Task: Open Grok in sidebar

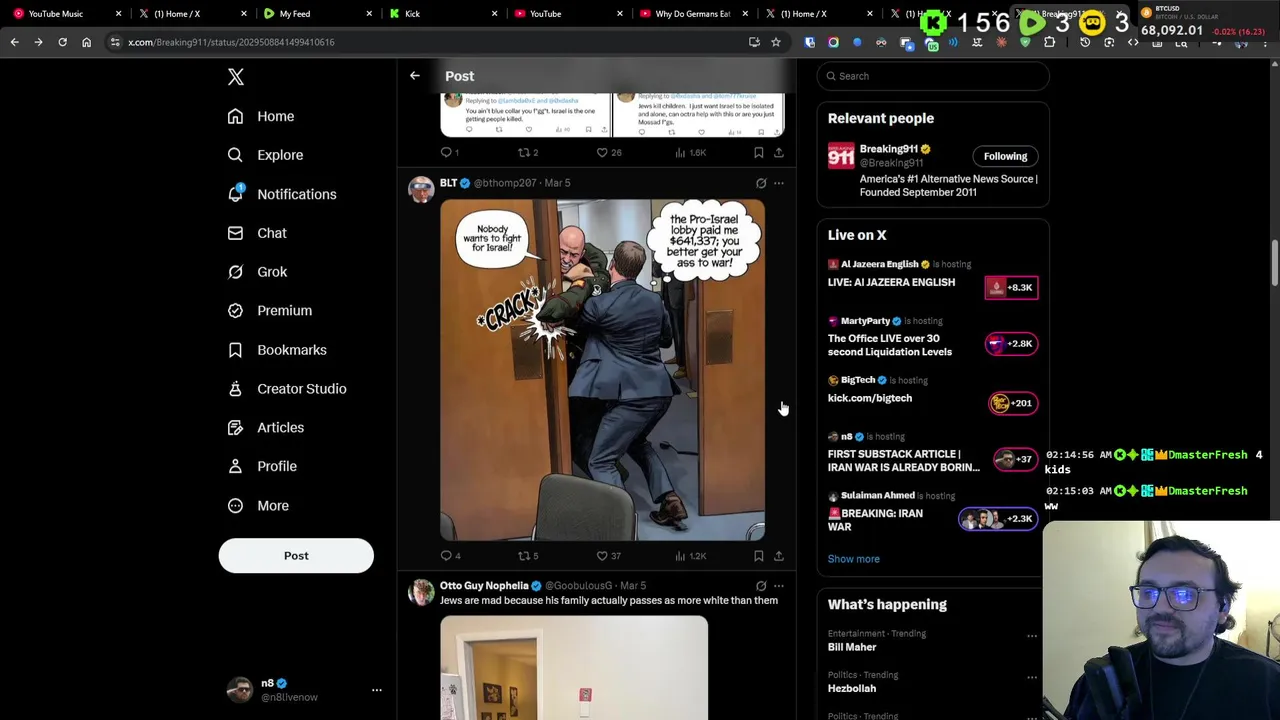Action: point(257,272)
